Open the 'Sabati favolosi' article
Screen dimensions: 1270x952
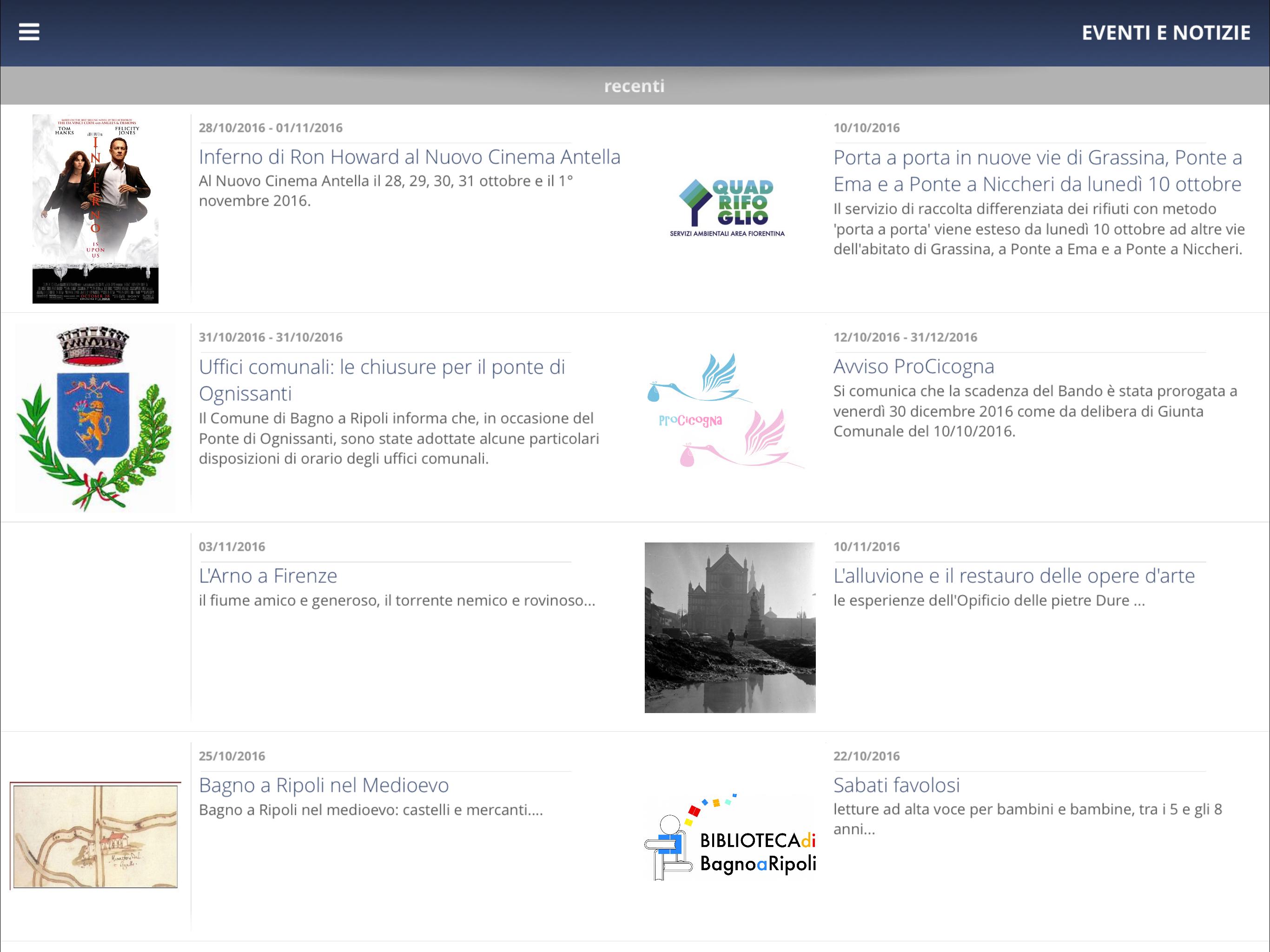click(896, 785)
